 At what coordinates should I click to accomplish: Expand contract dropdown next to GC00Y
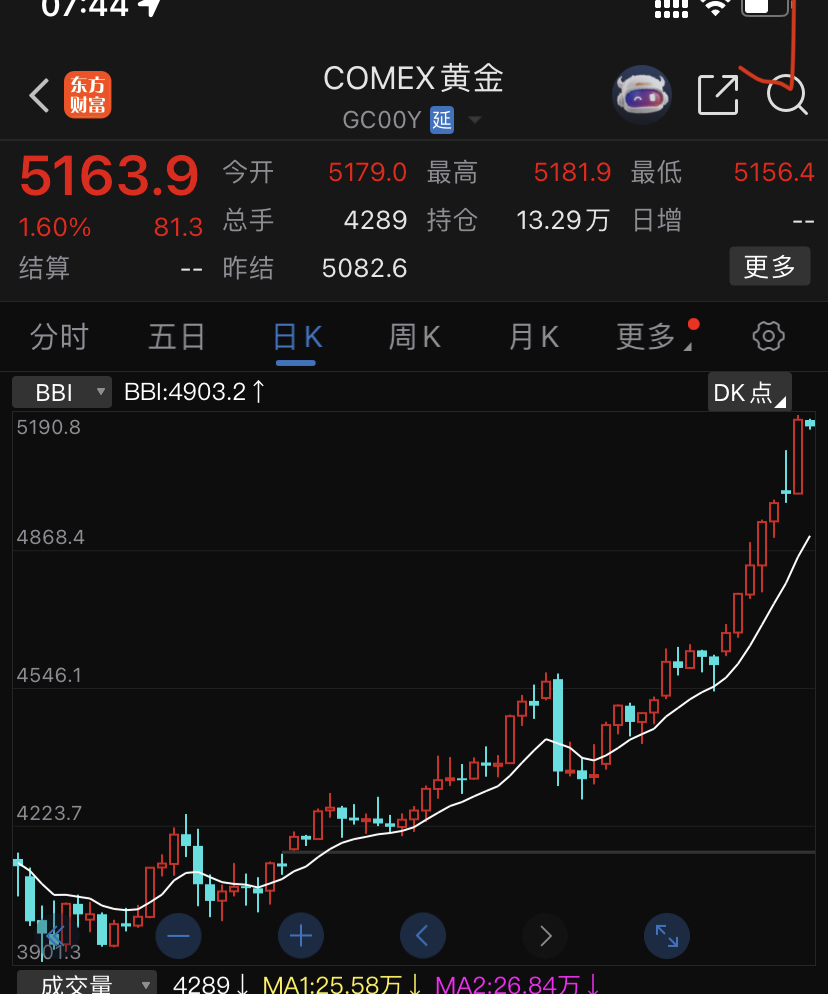(x=474, y=120)
